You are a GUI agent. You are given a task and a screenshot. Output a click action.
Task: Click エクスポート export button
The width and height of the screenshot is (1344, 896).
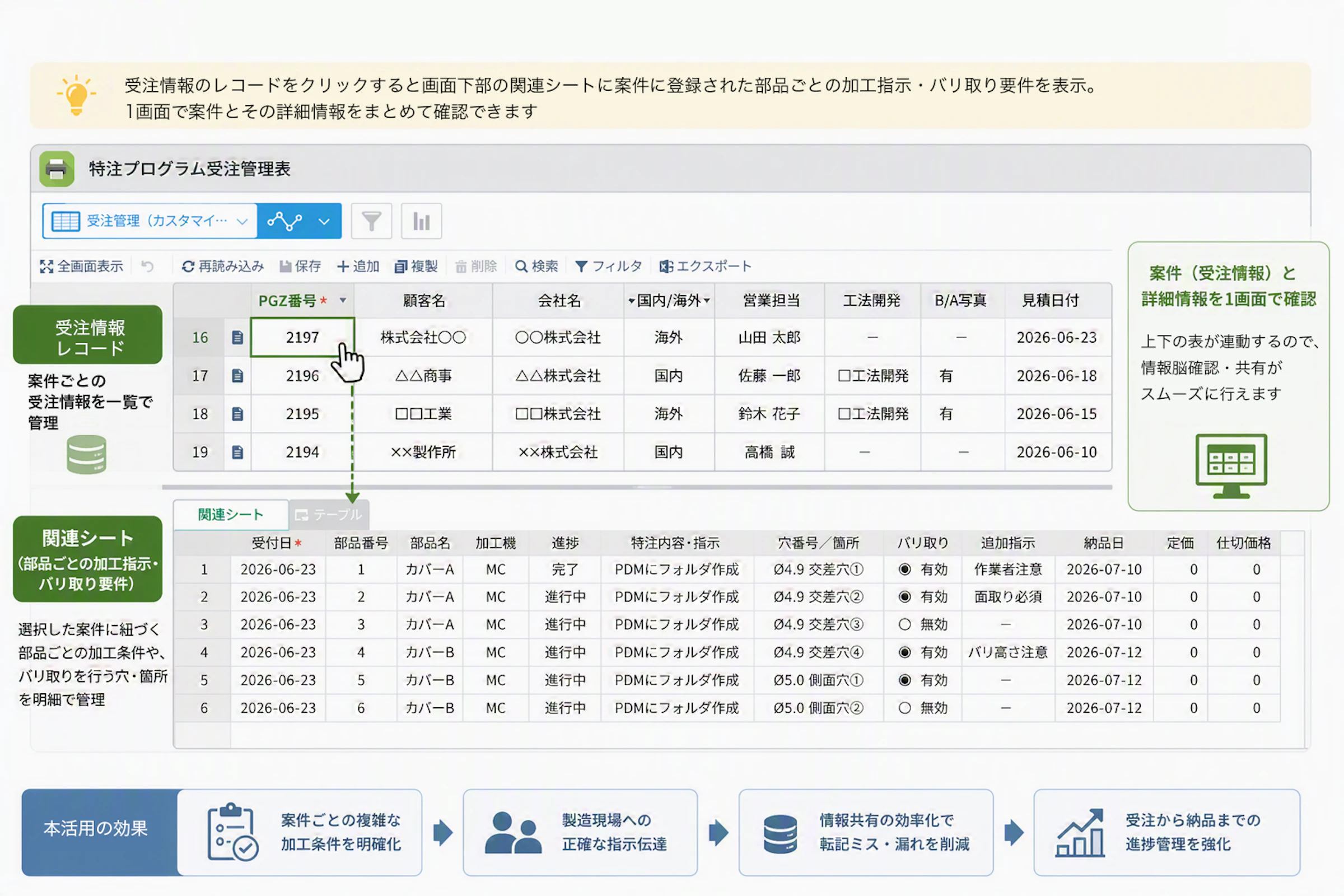705,267
